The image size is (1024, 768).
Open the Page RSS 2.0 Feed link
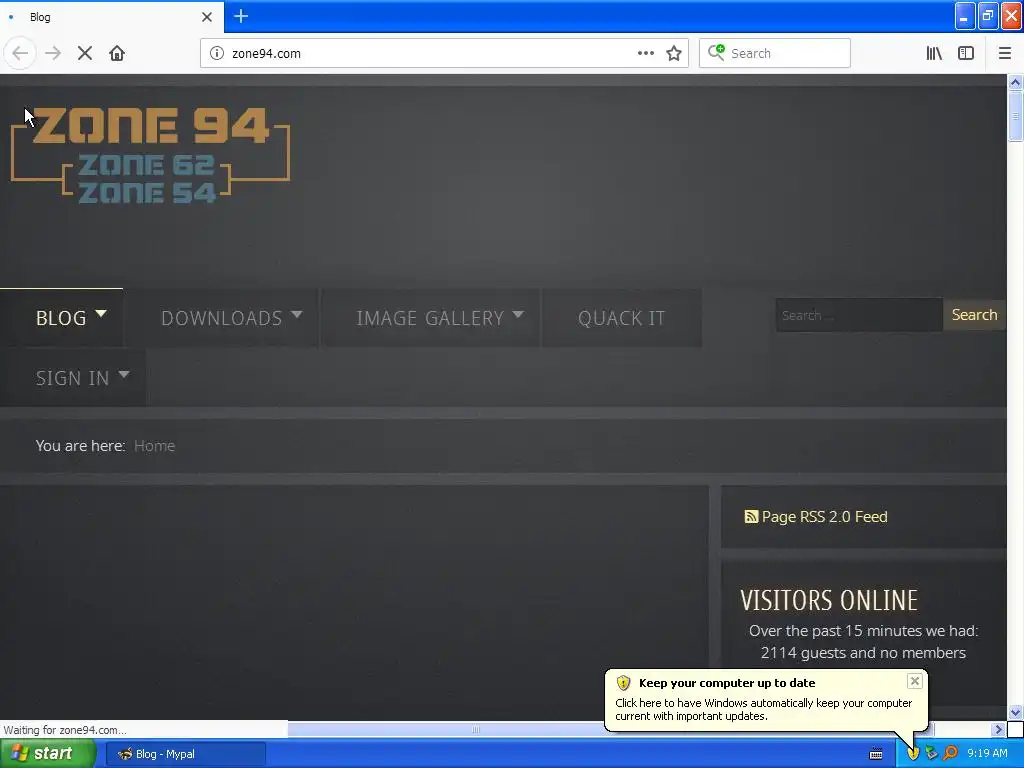[824, 517]
